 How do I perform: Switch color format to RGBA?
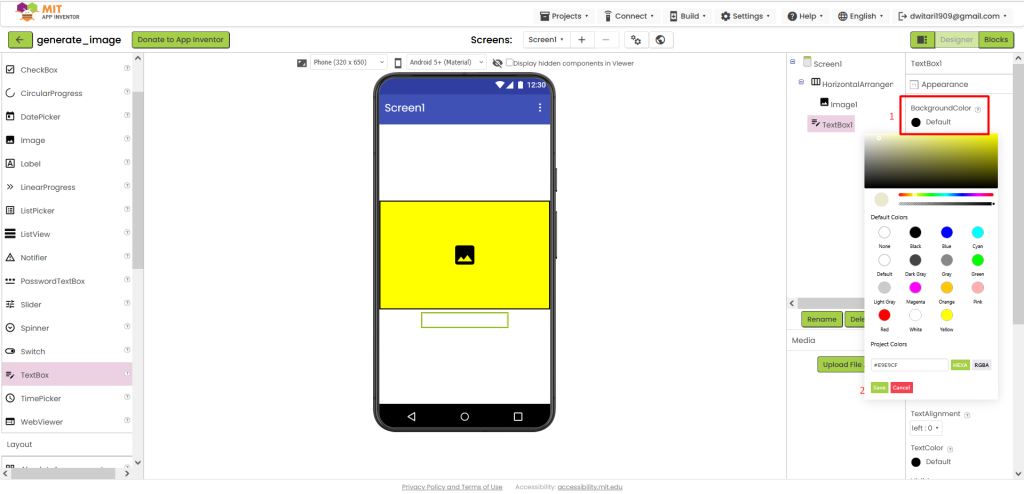982,365
